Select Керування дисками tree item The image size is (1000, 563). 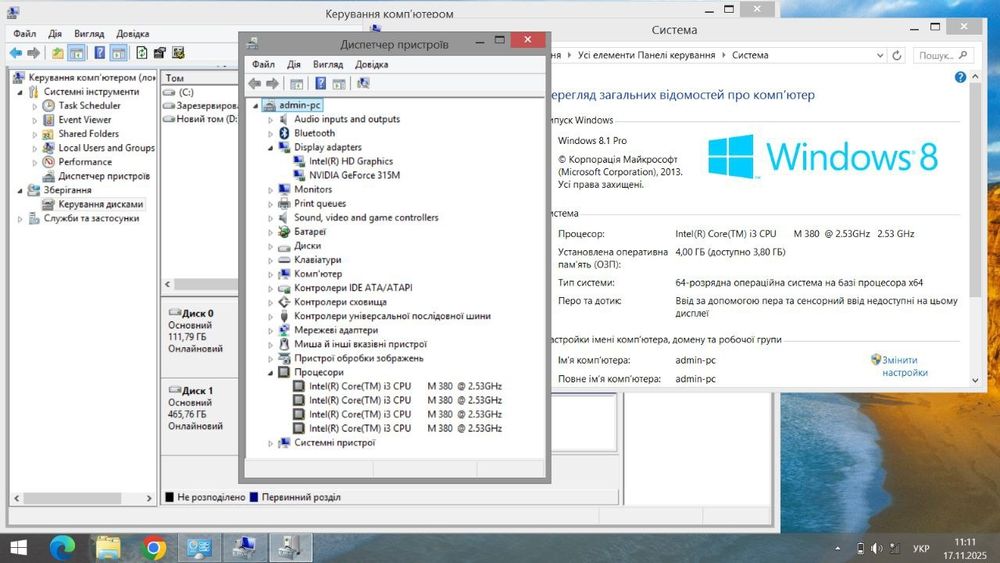(101, 204)
